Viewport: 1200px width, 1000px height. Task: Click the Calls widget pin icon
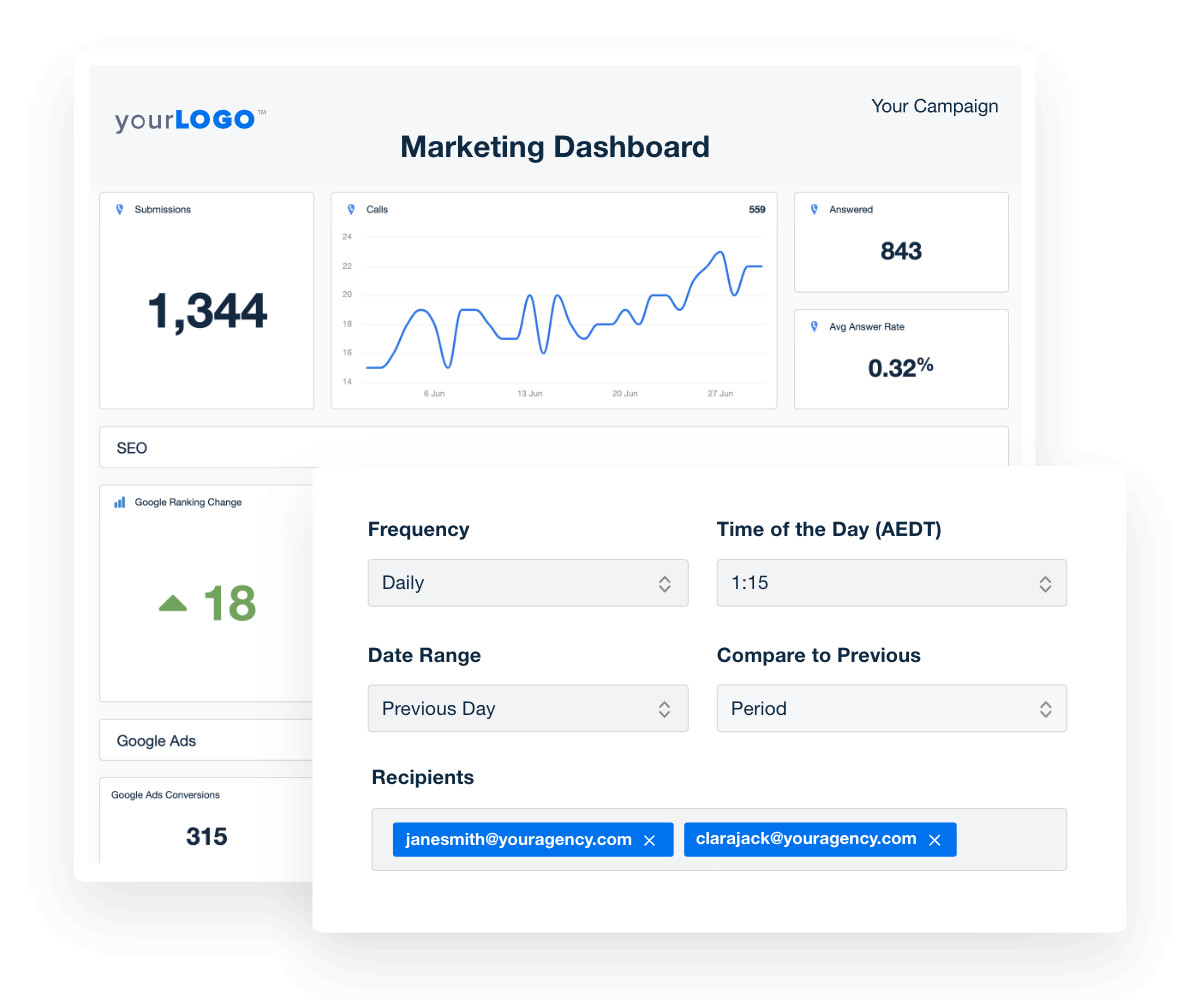351,210
